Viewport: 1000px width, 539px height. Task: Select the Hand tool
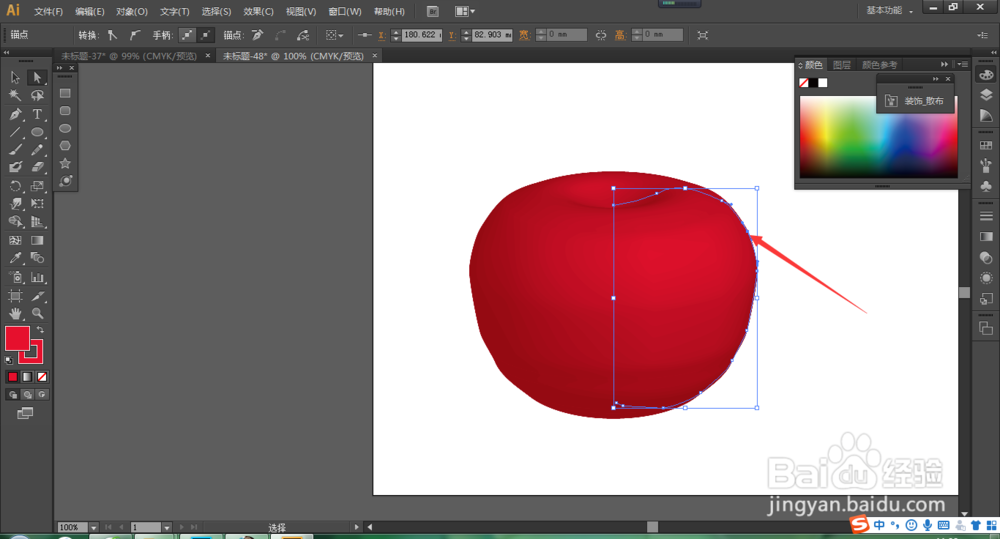pyautogui.click(x=15, y=314)
